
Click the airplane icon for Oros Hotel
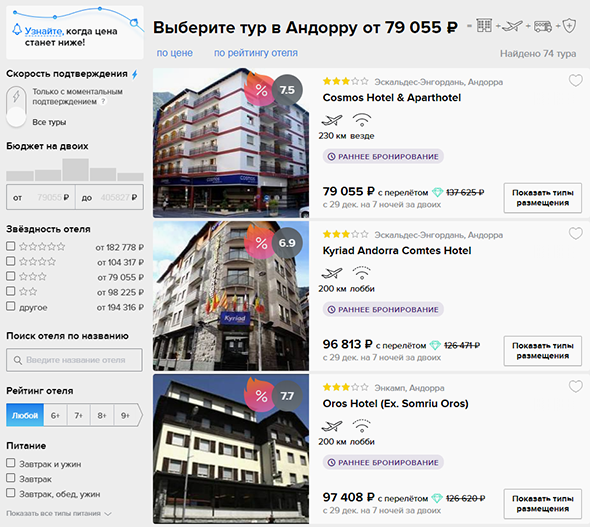(332, 426)
